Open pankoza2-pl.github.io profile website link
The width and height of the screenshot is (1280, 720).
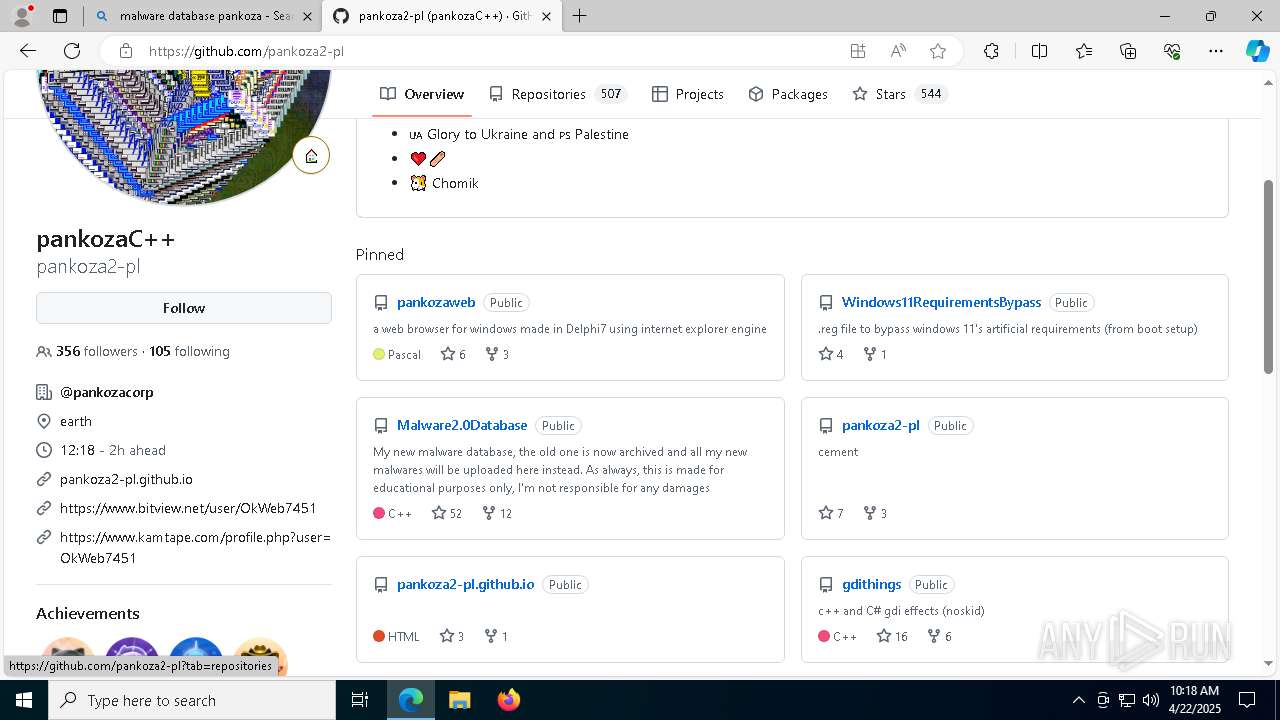click(126, 479)
